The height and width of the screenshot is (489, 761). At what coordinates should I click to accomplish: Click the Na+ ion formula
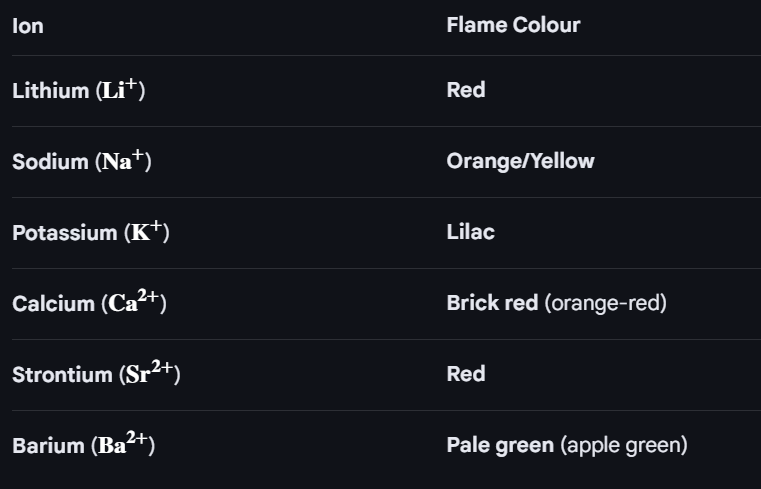[x=124, y=161]
